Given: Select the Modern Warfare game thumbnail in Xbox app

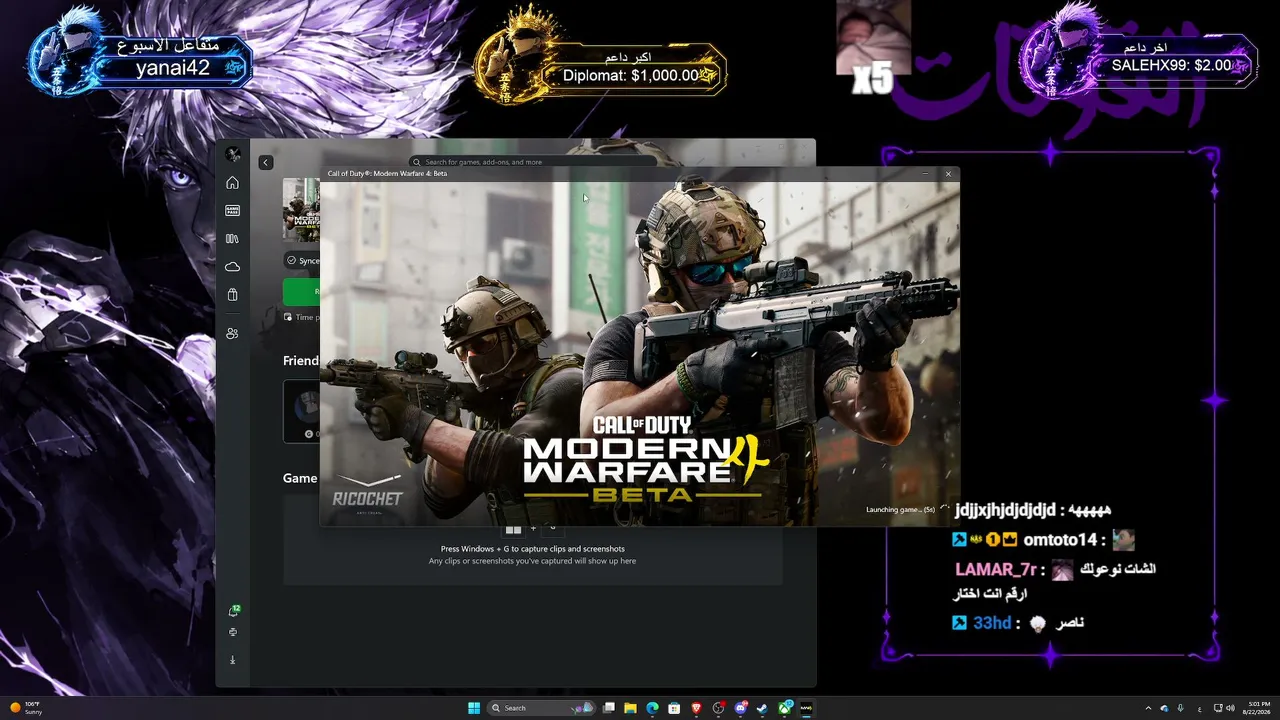Looking at the screenshot, I should (301, 210).
